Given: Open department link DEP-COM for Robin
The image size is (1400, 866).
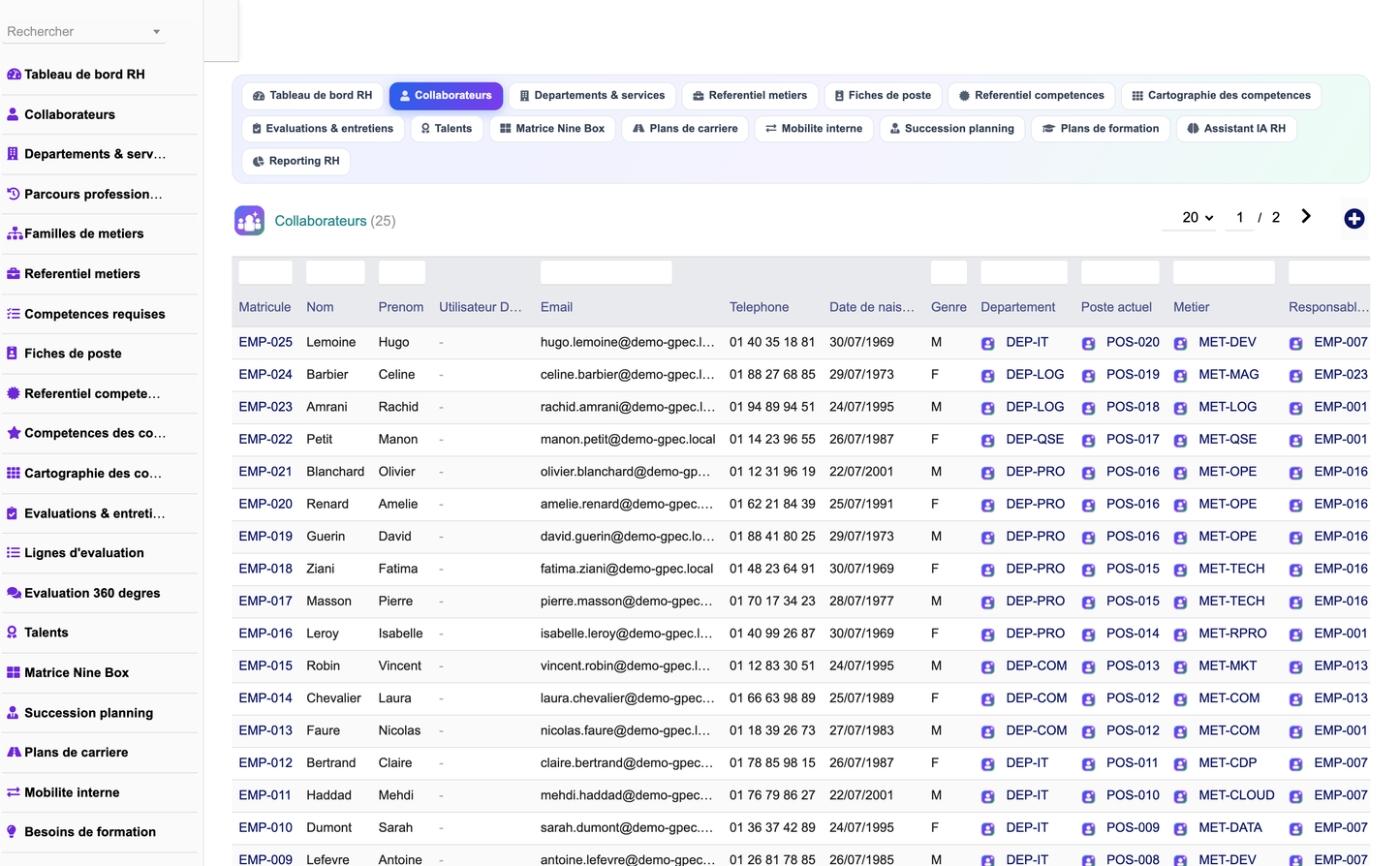Looking at the screenshot, I should point(1036,666).
